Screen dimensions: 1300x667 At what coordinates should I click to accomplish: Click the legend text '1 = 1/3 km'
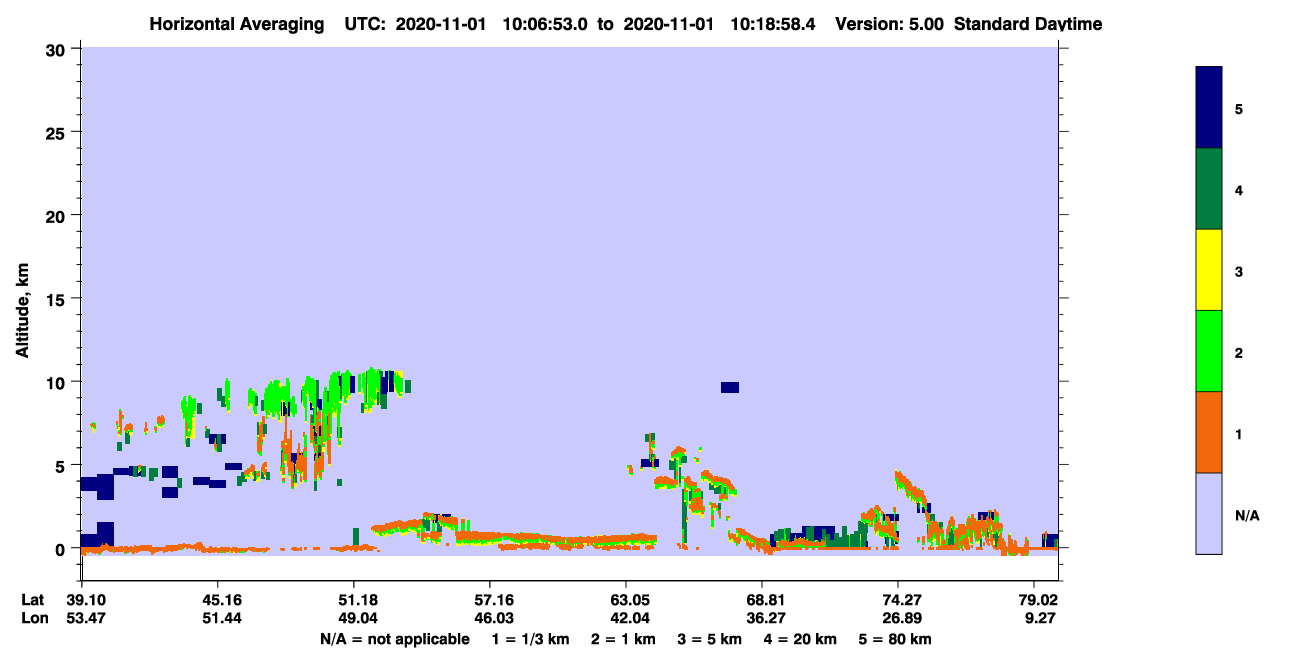point(532,639)
